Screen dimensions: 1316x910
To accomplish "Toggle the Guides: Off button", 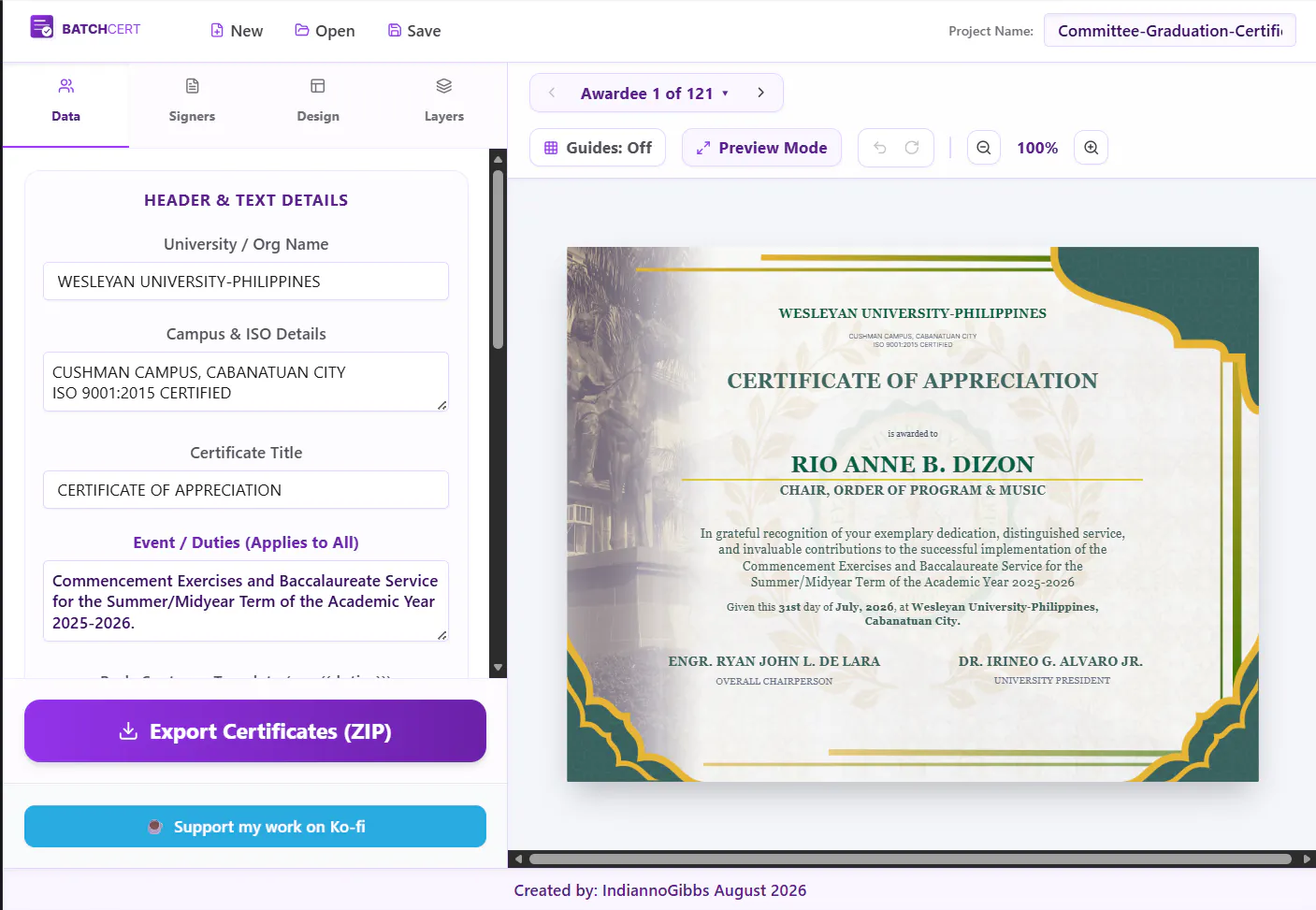I will (598, 148).
